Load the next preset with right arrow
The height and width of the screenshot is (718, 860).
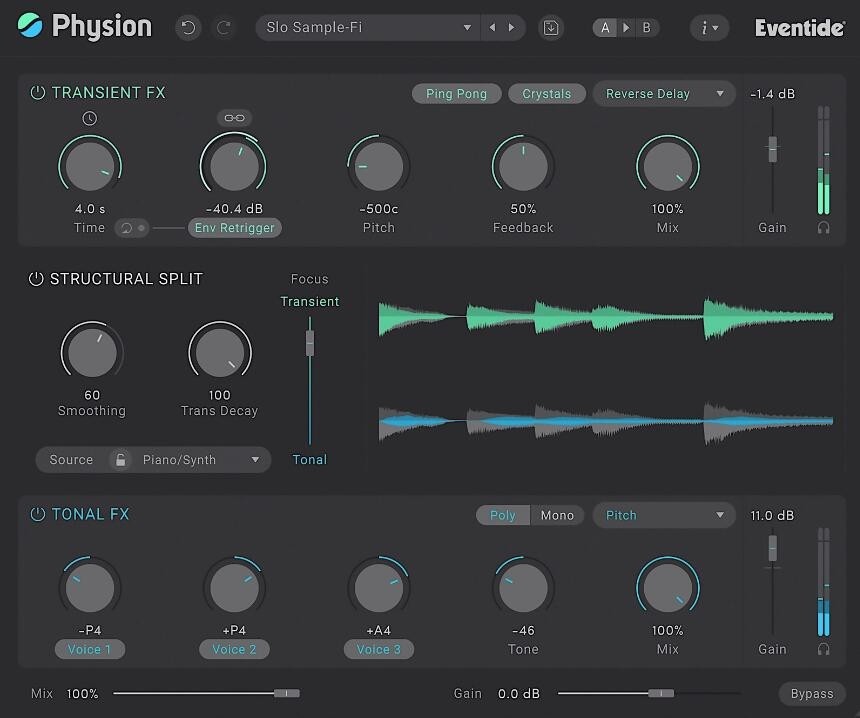(512, 27)
